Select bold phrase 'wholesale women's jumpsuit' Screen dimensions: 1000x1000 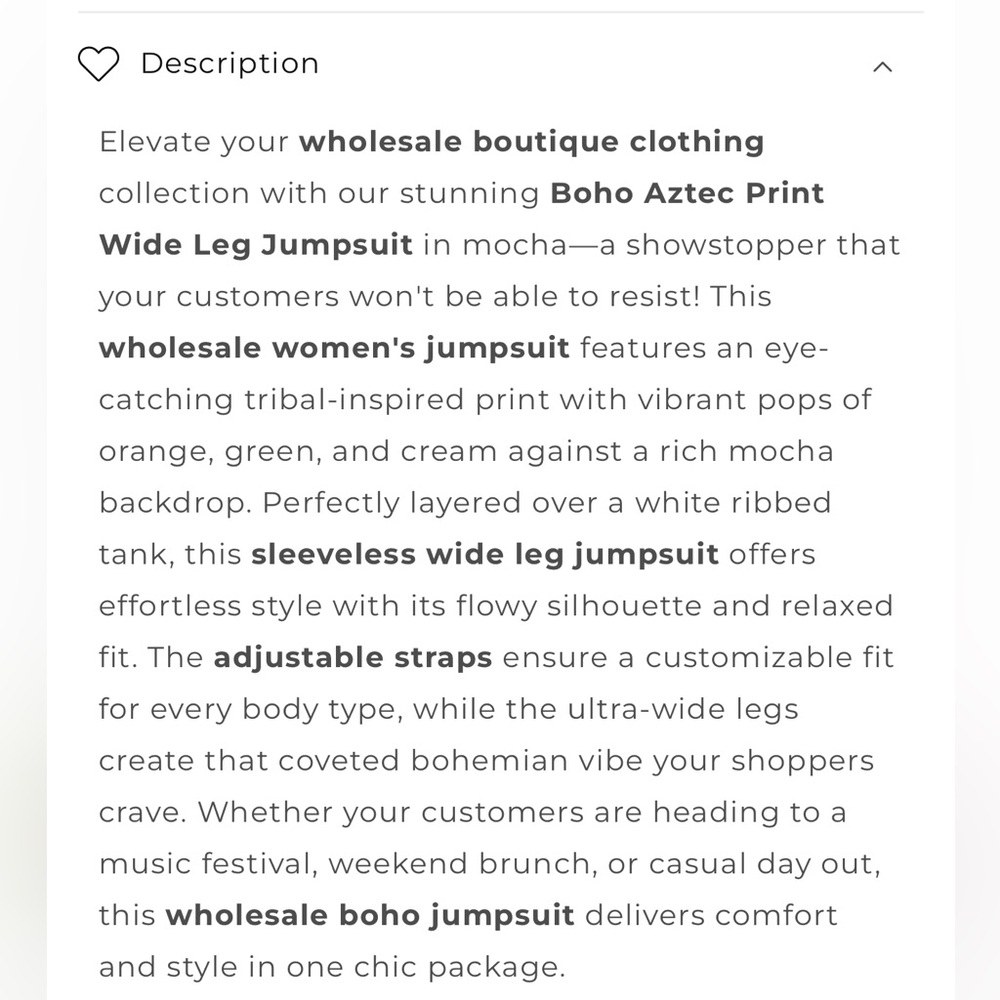click(334, 348)
